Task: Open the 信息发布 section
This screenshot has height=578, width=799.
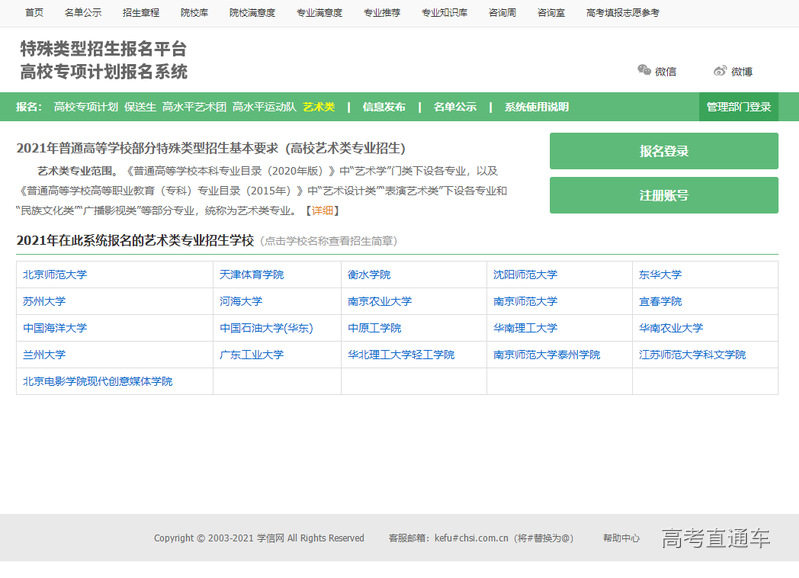Action: [384, 107]
